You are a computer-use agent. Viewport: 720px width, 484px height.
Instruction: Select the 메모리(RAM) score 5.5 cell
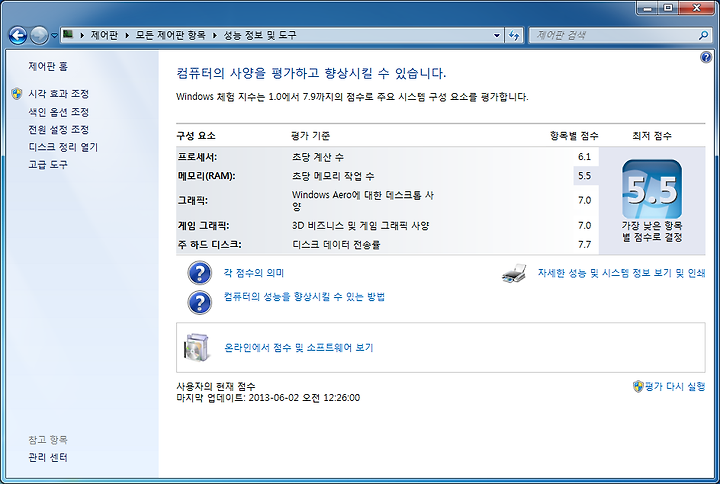pos(585,176)
